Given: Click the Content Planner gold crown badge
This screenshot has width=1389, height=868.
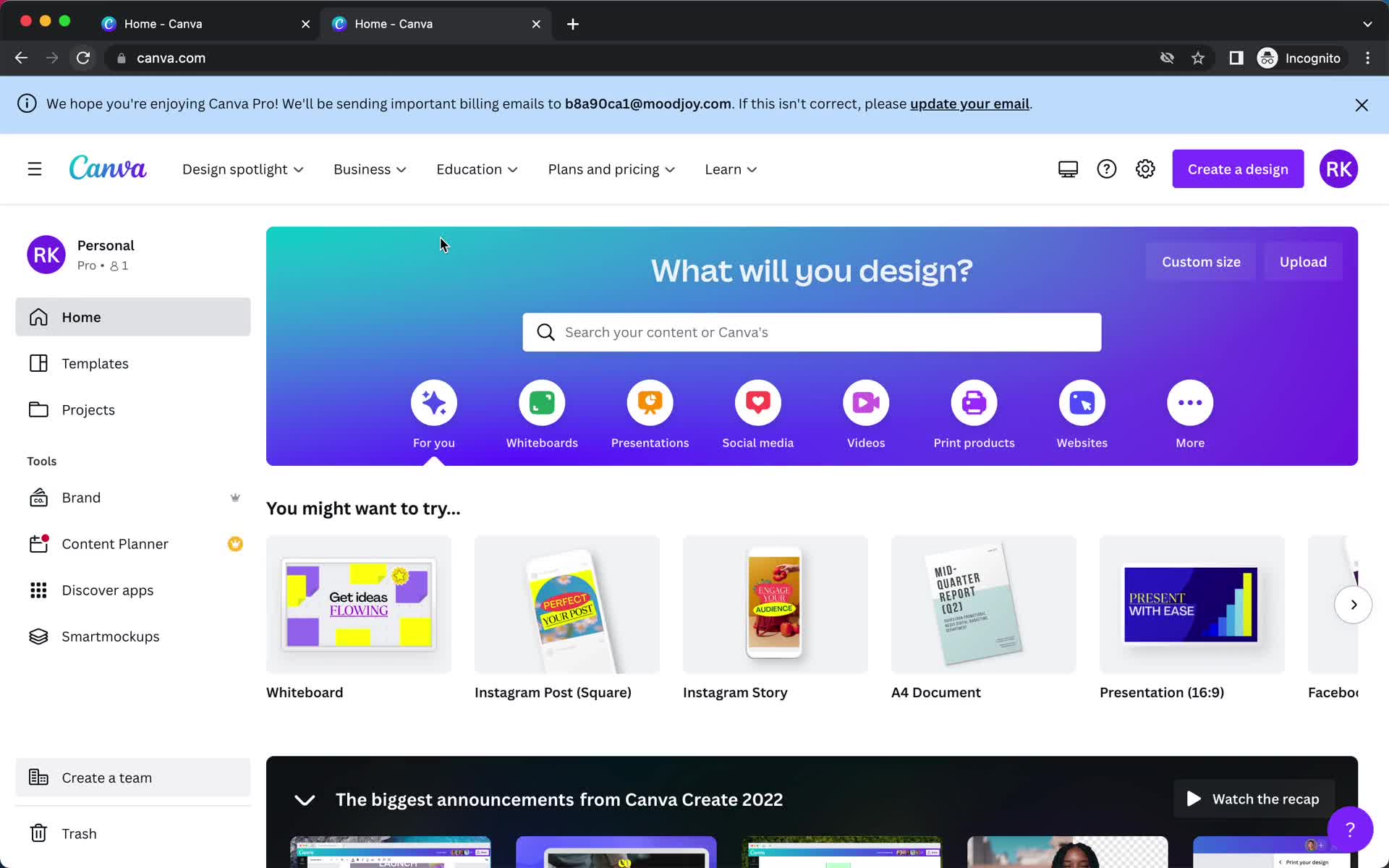Looking at the screenshot, I should pos(235,544).
